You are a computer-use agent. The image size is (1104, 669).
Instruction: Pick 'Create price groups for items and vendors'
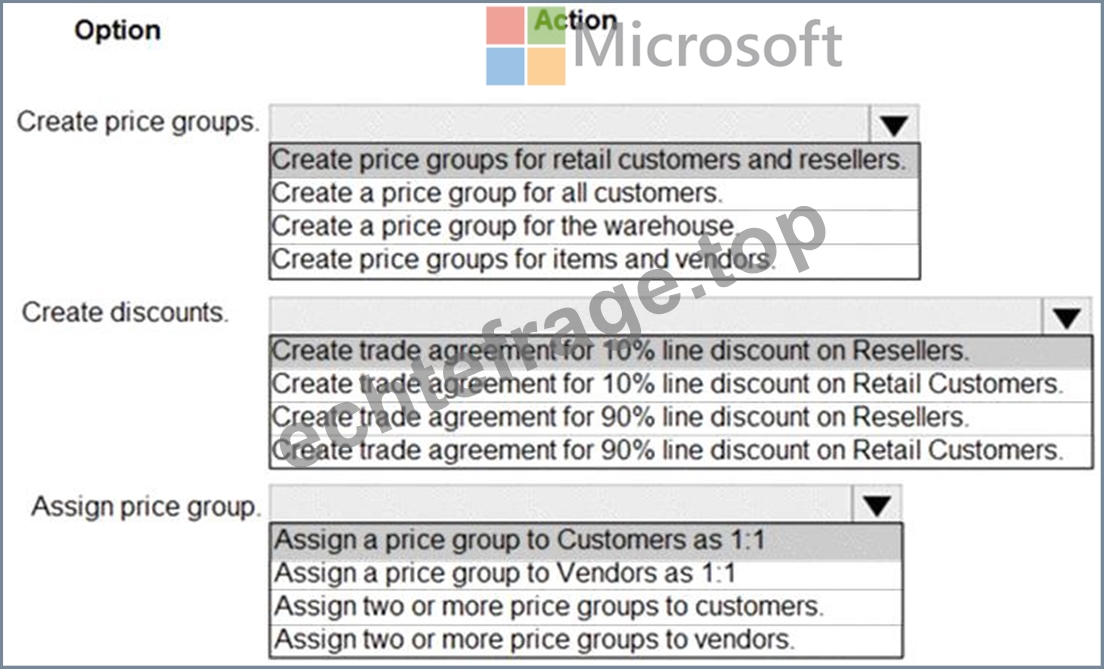594,260
